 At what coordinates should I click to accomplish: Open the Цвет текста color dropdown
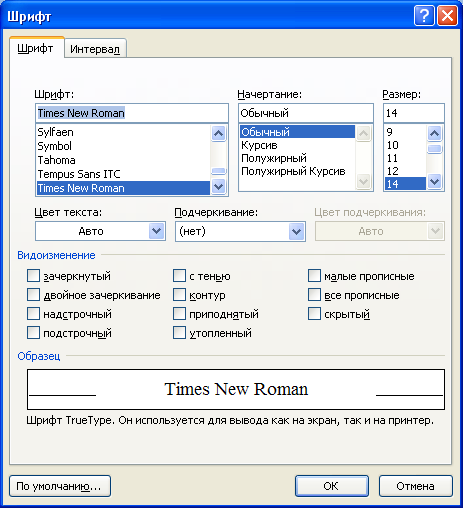click(x=100, y=231)
